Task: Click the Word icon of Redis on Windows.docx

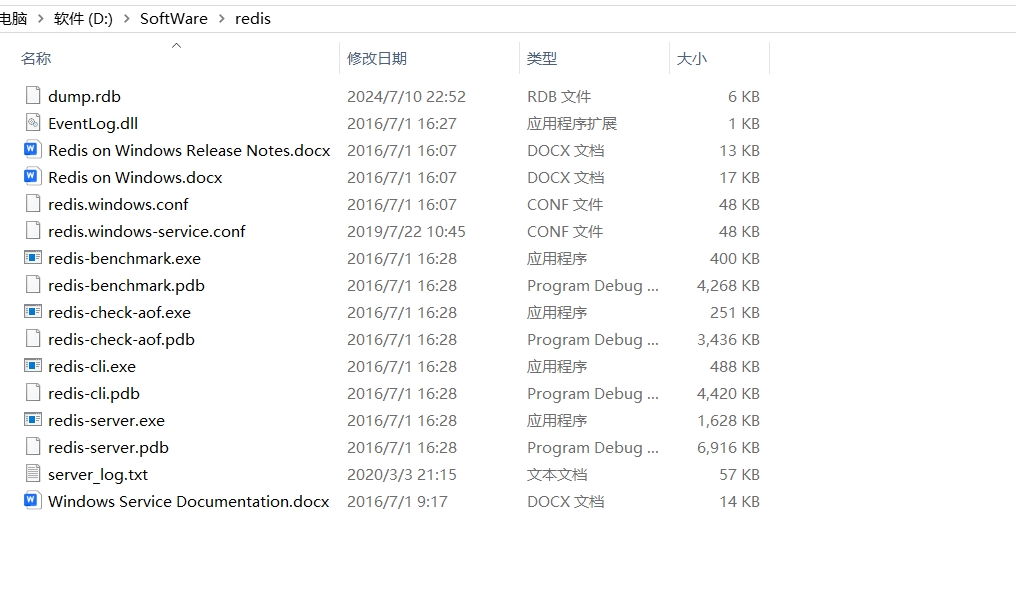Action: pos(33,176)
